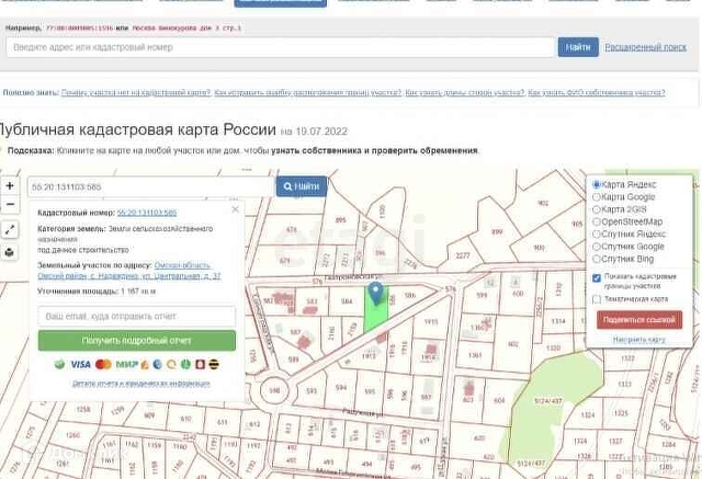
Task: Click parcel 598 in the roundabout
Action: pos(274,391)
